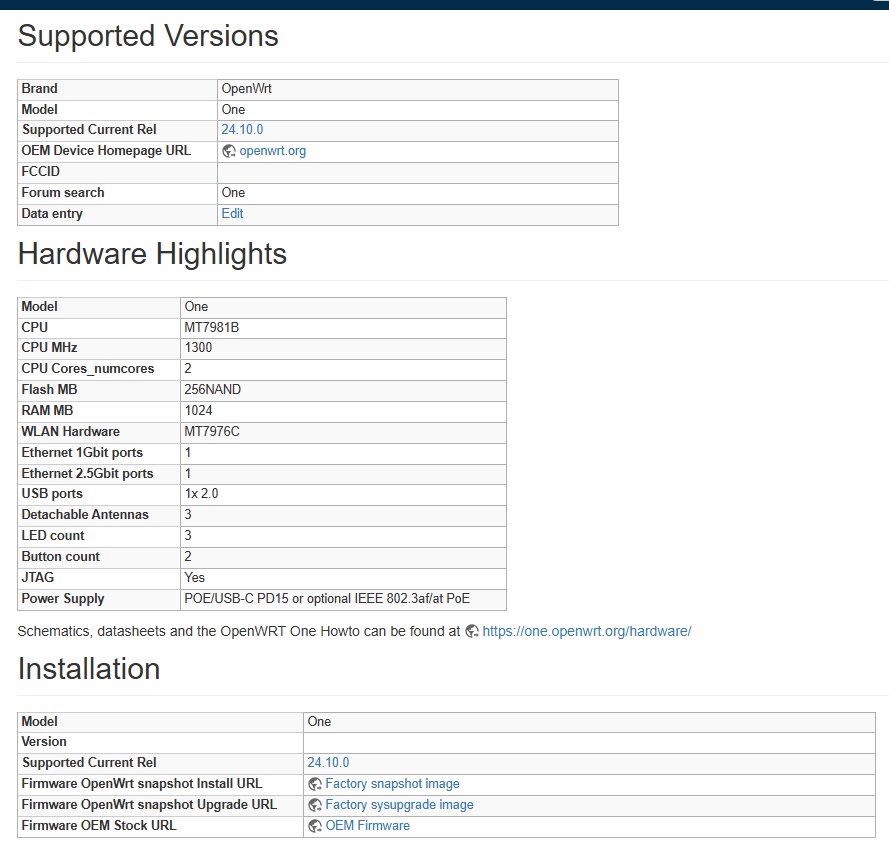Click the LED count label
The image size is (889, 846).
53,536
